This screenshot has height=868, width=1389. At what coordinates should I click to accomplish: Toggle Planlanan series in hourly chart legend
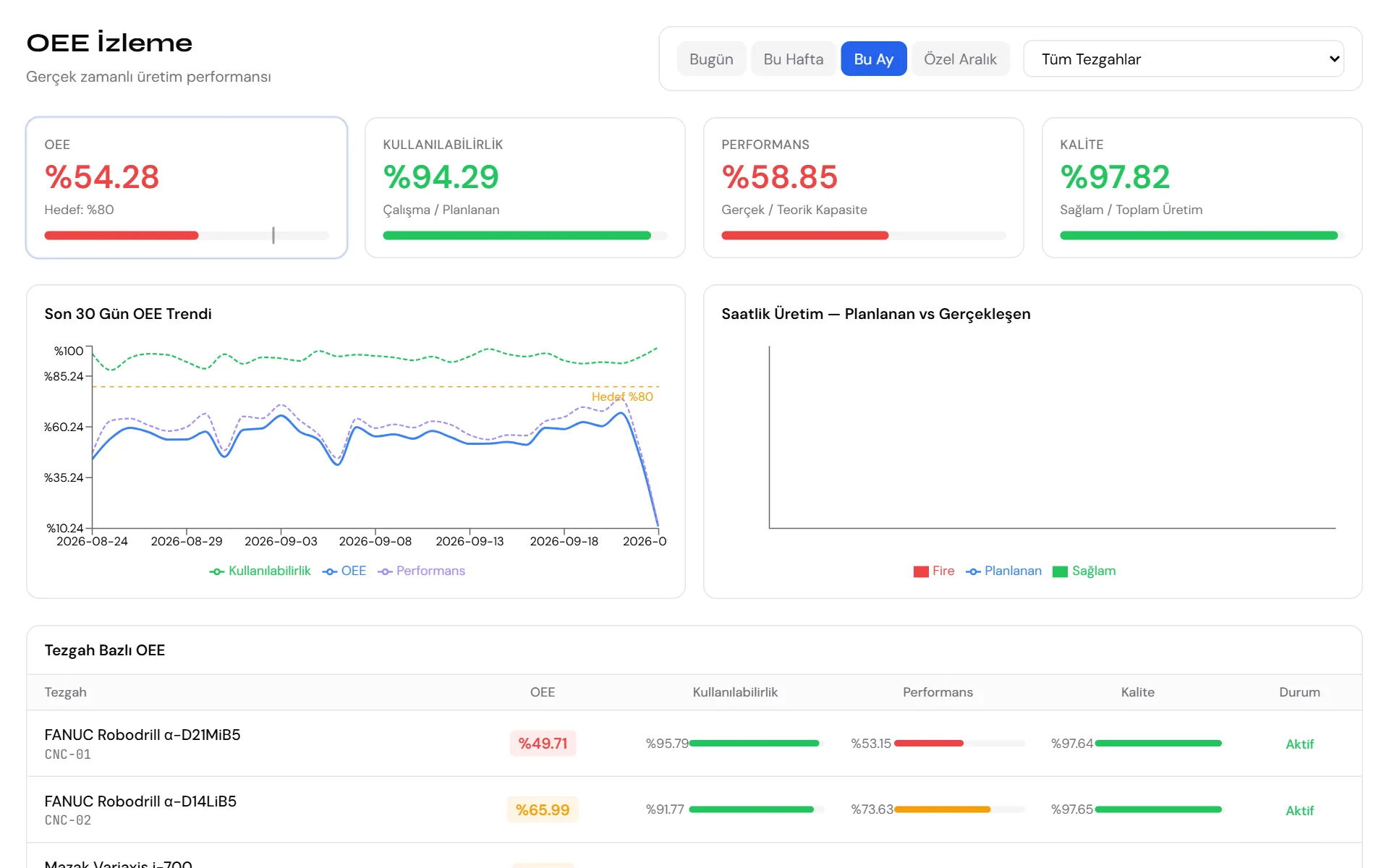click(1004, 571)
